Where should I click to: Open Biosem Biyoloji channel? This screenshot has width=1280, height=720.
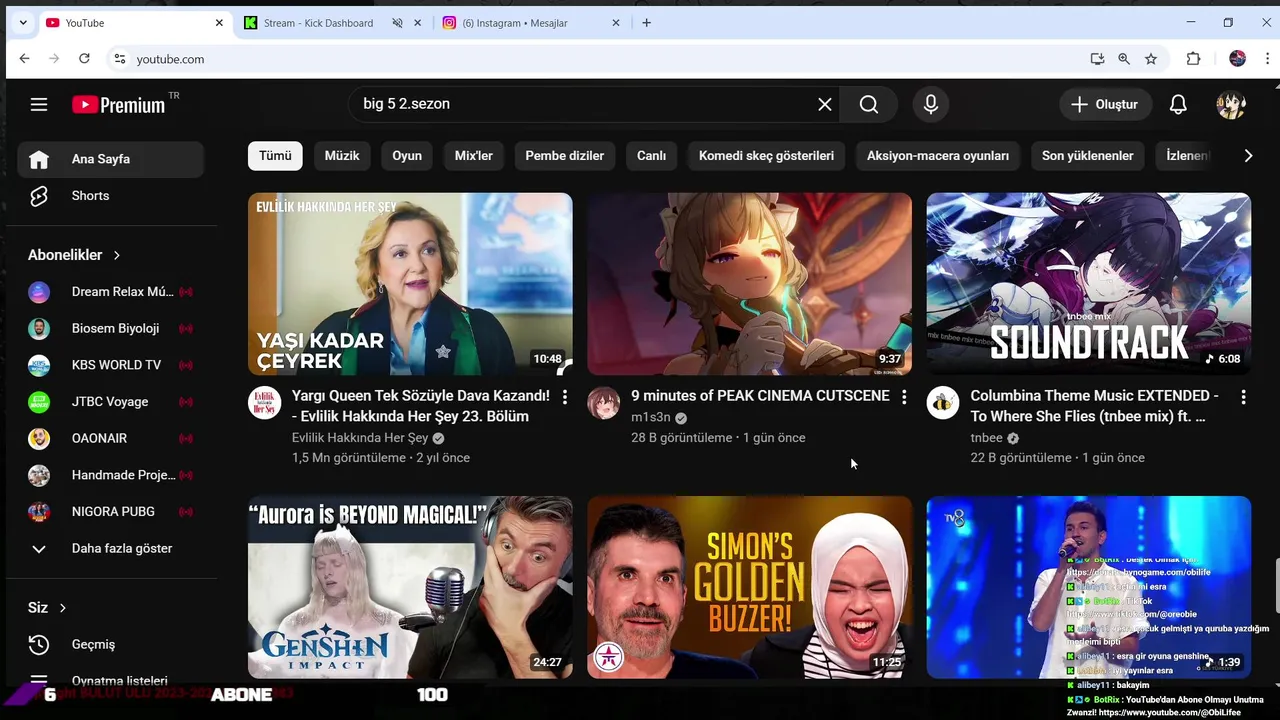coord(110,328)
